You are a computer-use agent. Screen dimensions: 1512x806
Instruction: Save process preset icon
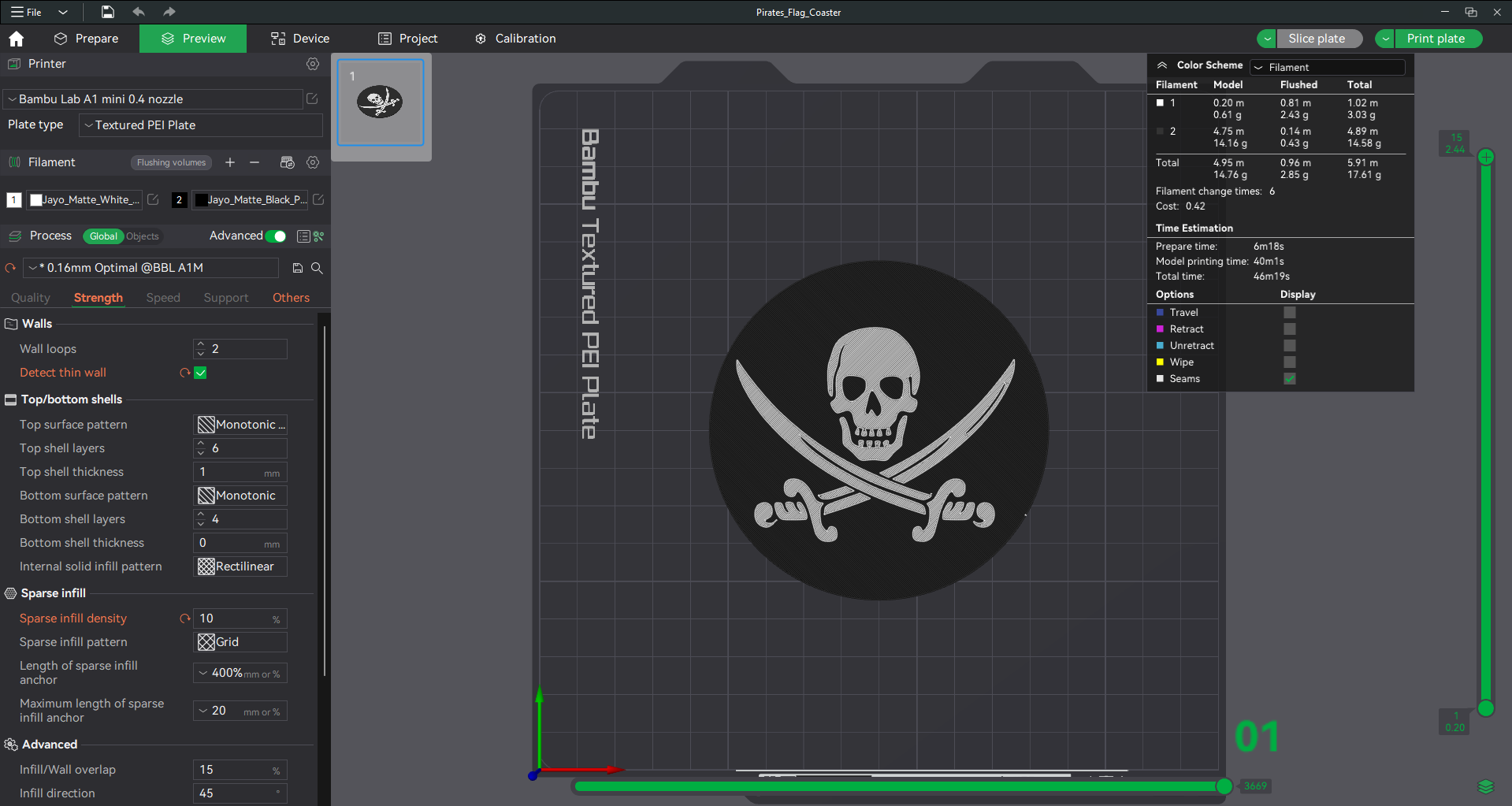coord(298,268)
